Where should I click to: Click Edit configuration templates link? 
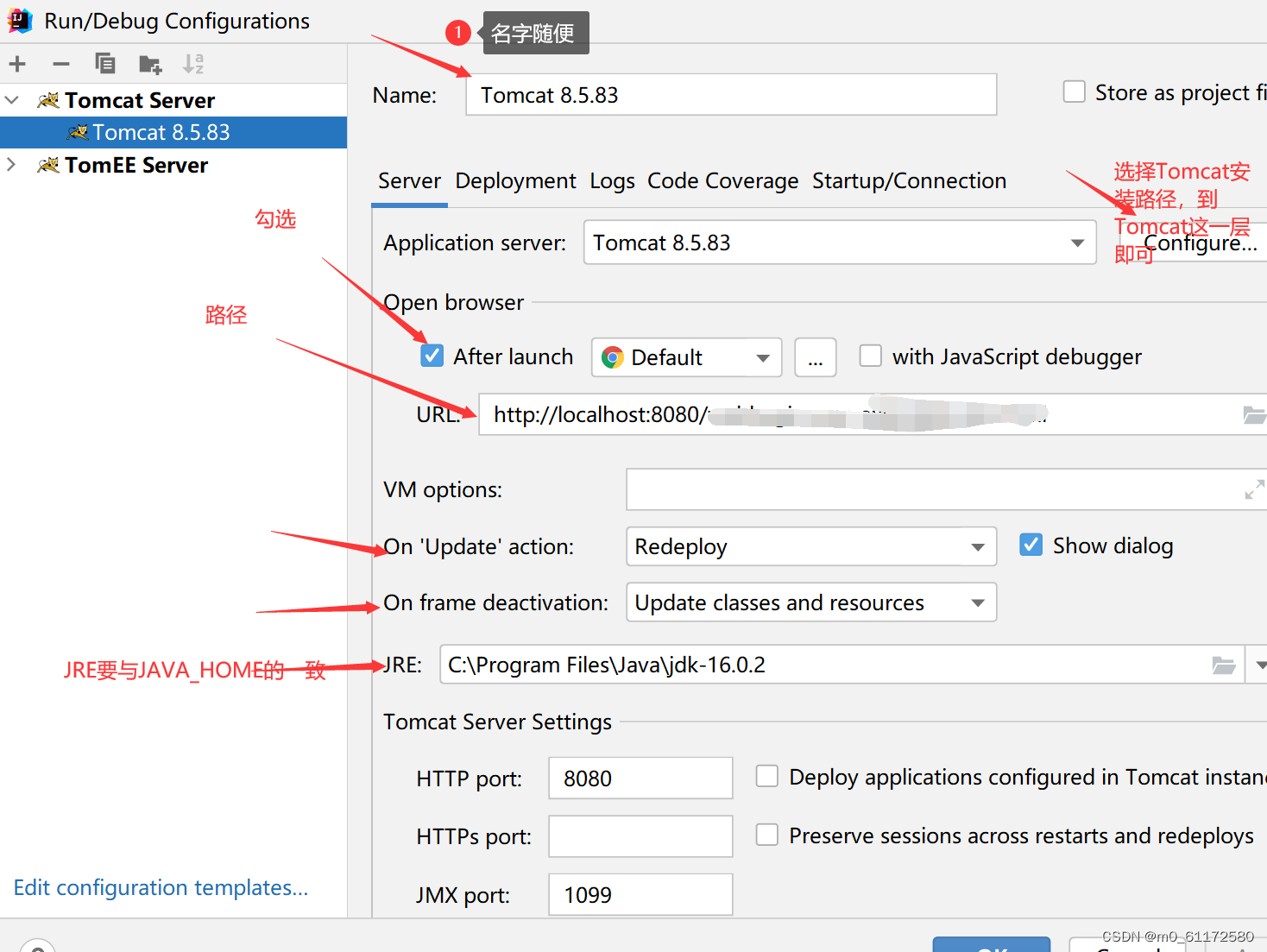click(160, 887)
